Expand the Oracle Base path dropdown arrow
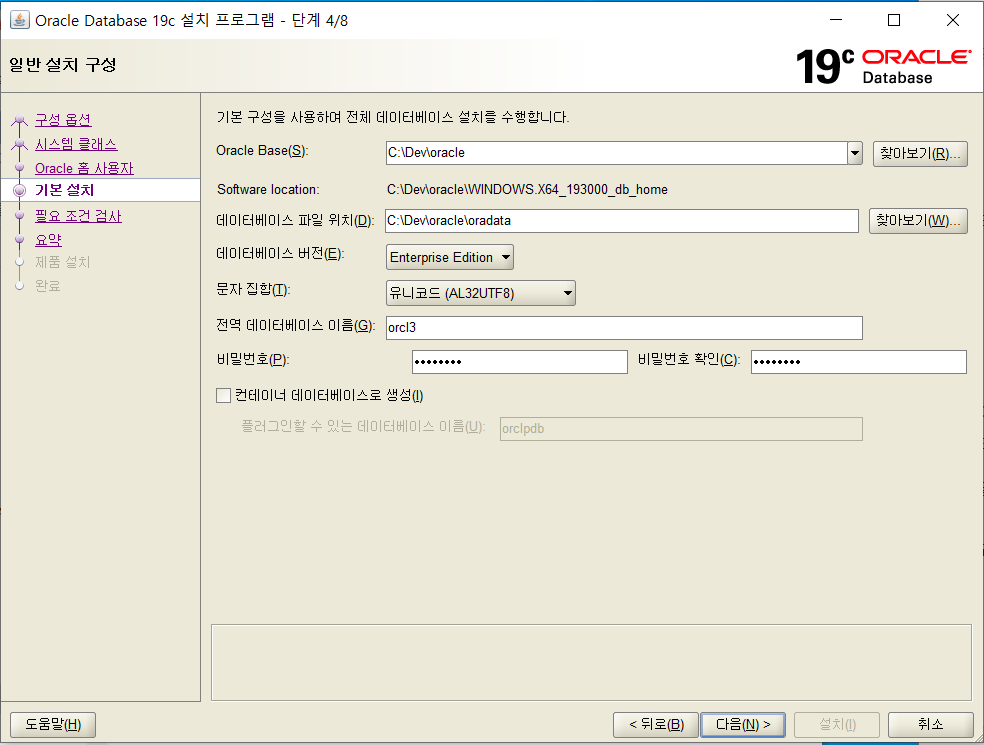The width and height of the screenshot is (984, 745). tap(855, 153)
